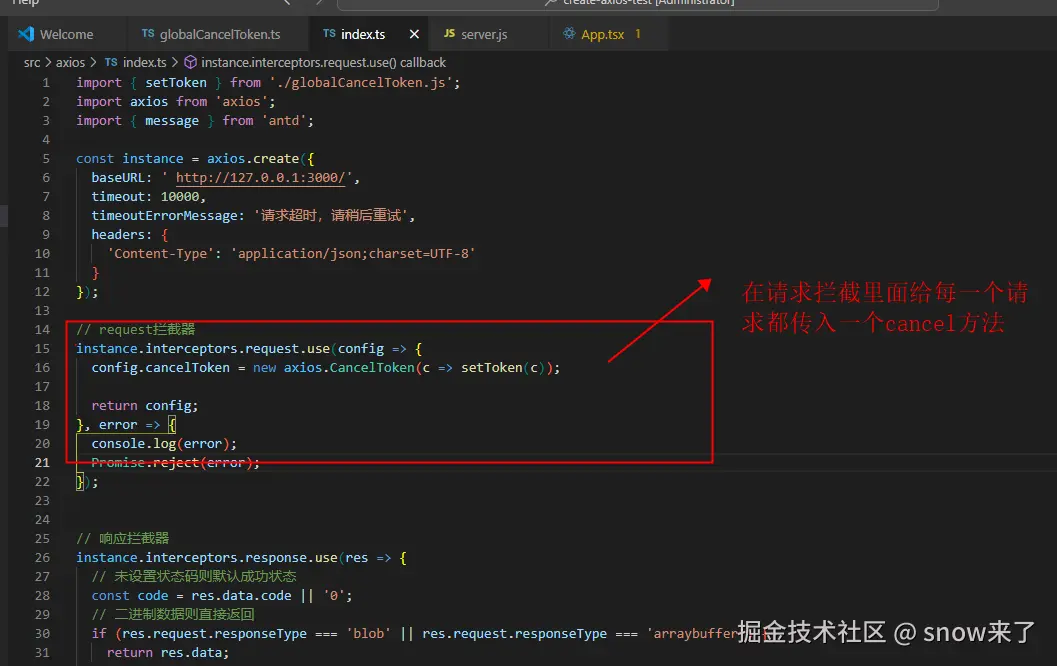Click the '// request拦截器' comment

click(x=135, y=330)
